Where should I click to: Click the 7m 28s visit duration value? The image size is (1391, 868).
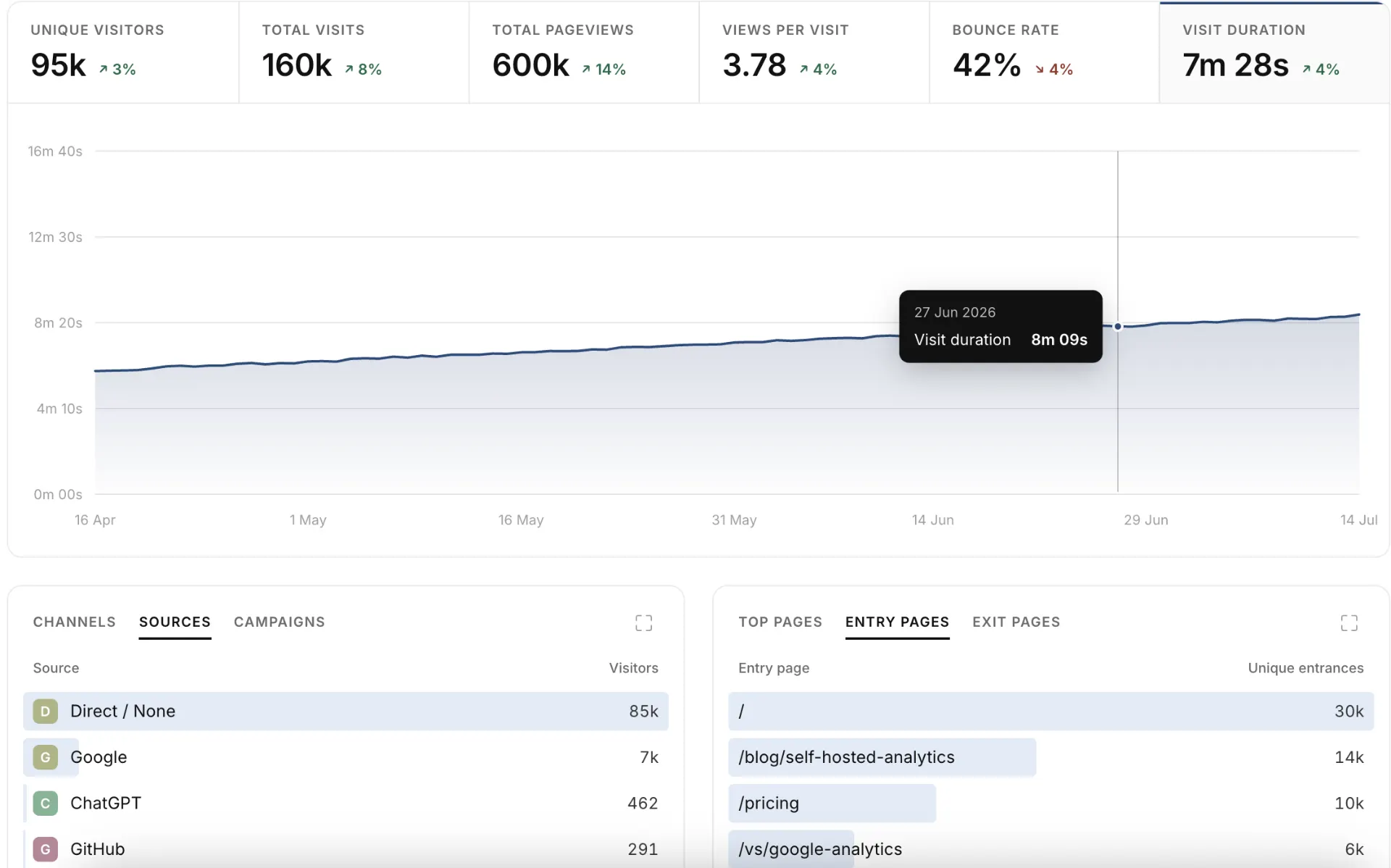[1236, 65]
